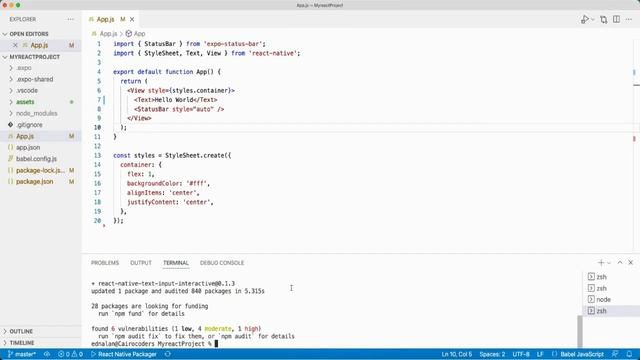Open the .gitignore file

tap(29, 125)
